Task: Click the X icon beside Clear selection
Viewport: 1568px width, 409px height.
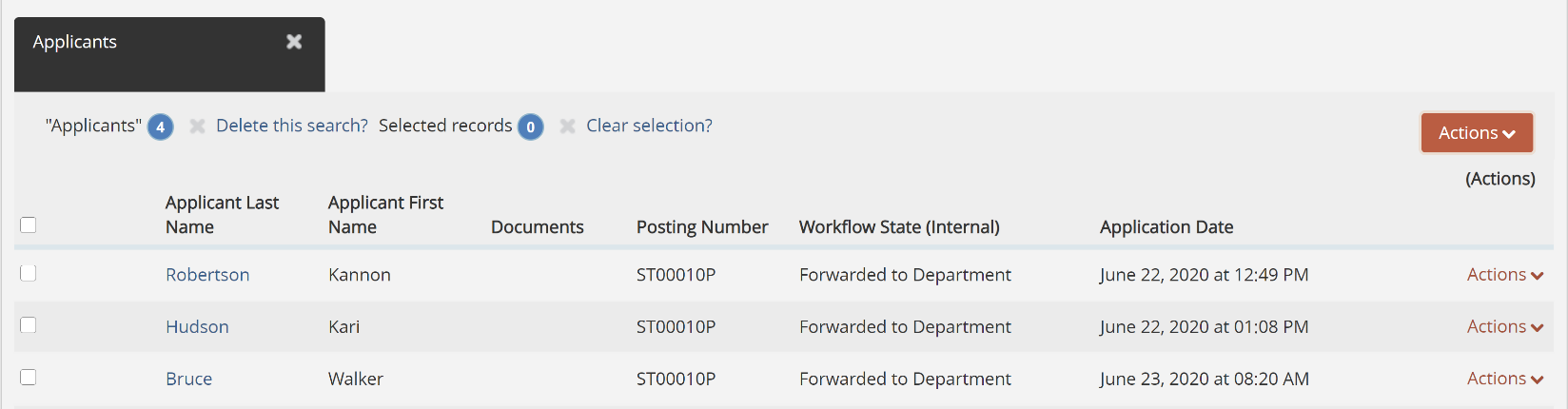Action: click(567, 127)
